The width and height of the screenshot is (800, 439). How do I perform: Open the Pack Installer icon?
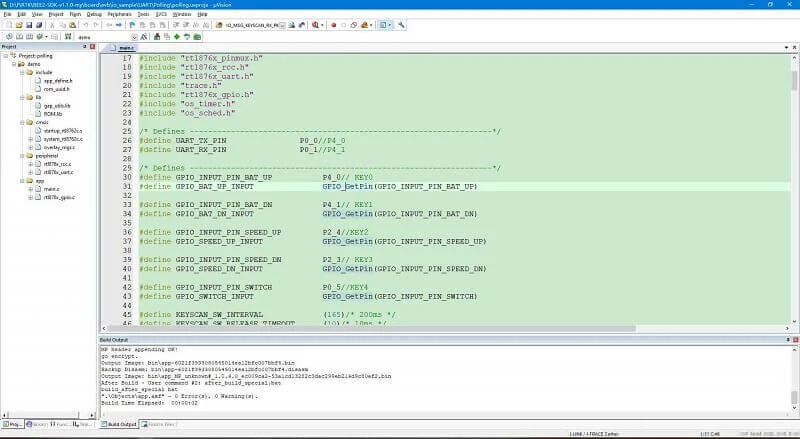click(x=197, y=37)
